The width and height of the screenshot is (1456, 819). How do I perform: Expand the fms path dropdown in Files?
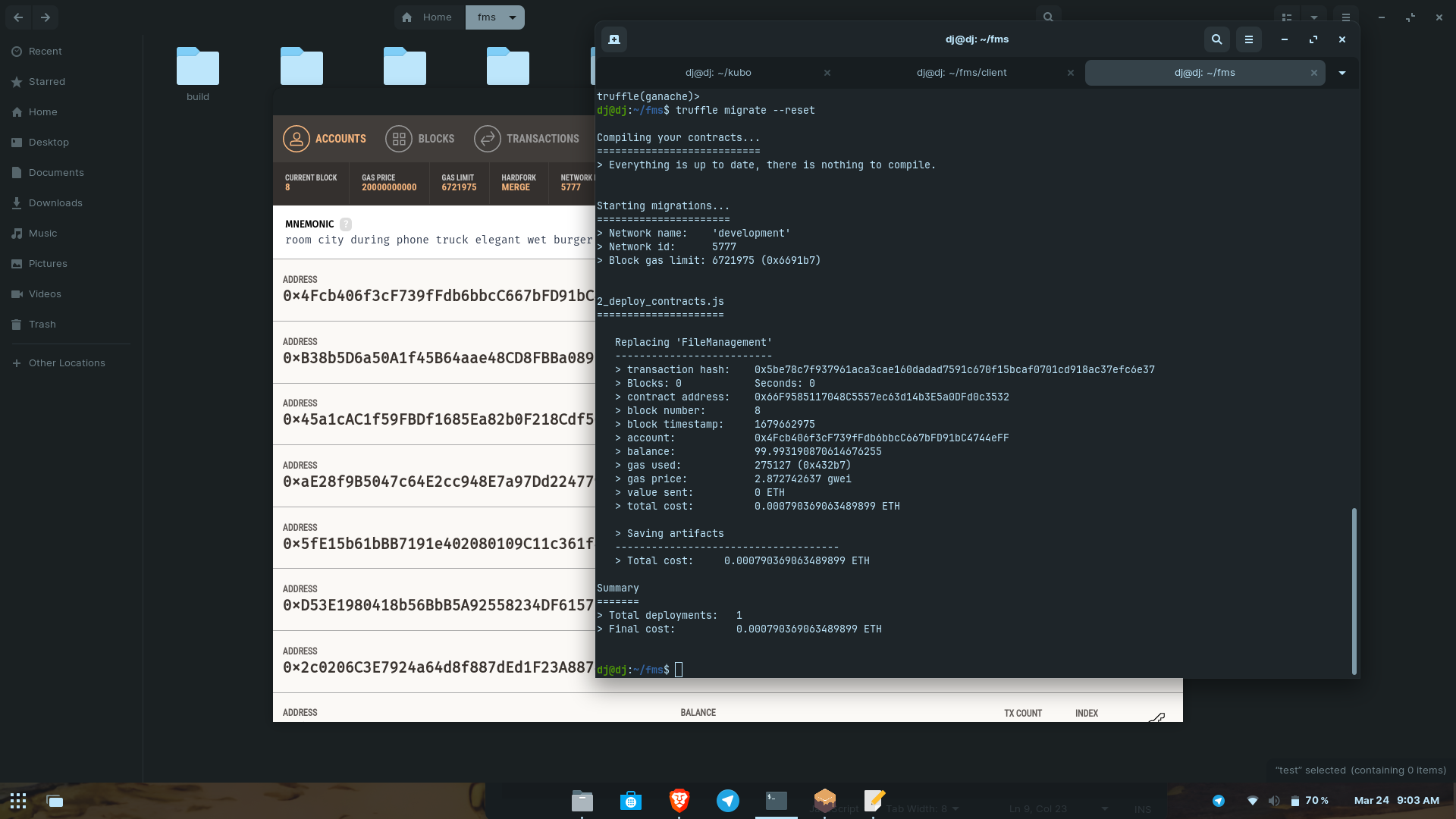(x=513, y=17)
